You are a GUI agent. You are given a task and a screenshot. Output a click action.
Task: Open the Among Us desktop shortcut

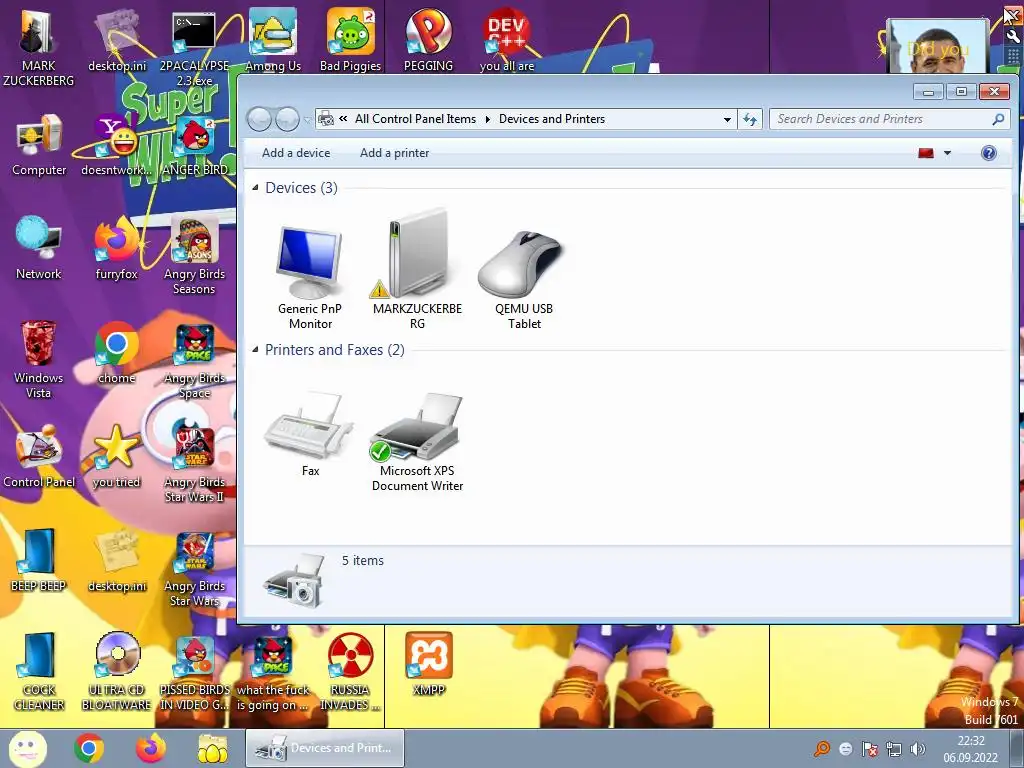[273, 40]
